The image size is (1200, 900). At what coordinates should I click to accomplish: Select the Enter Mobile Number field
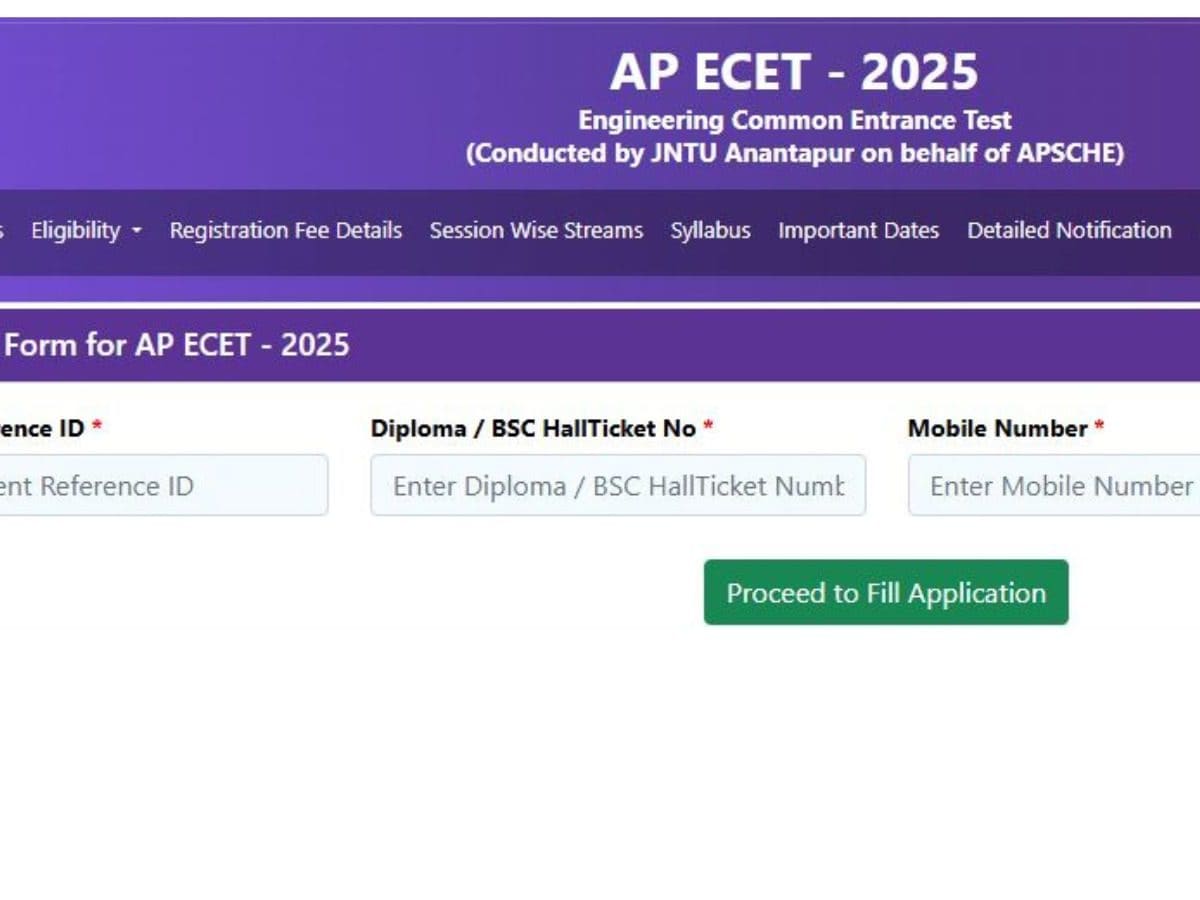(1055, 486)
